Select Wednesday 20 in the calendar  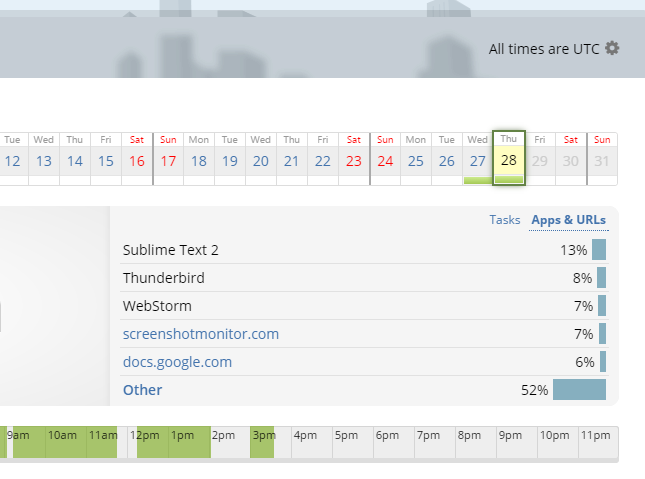[261, 159]
